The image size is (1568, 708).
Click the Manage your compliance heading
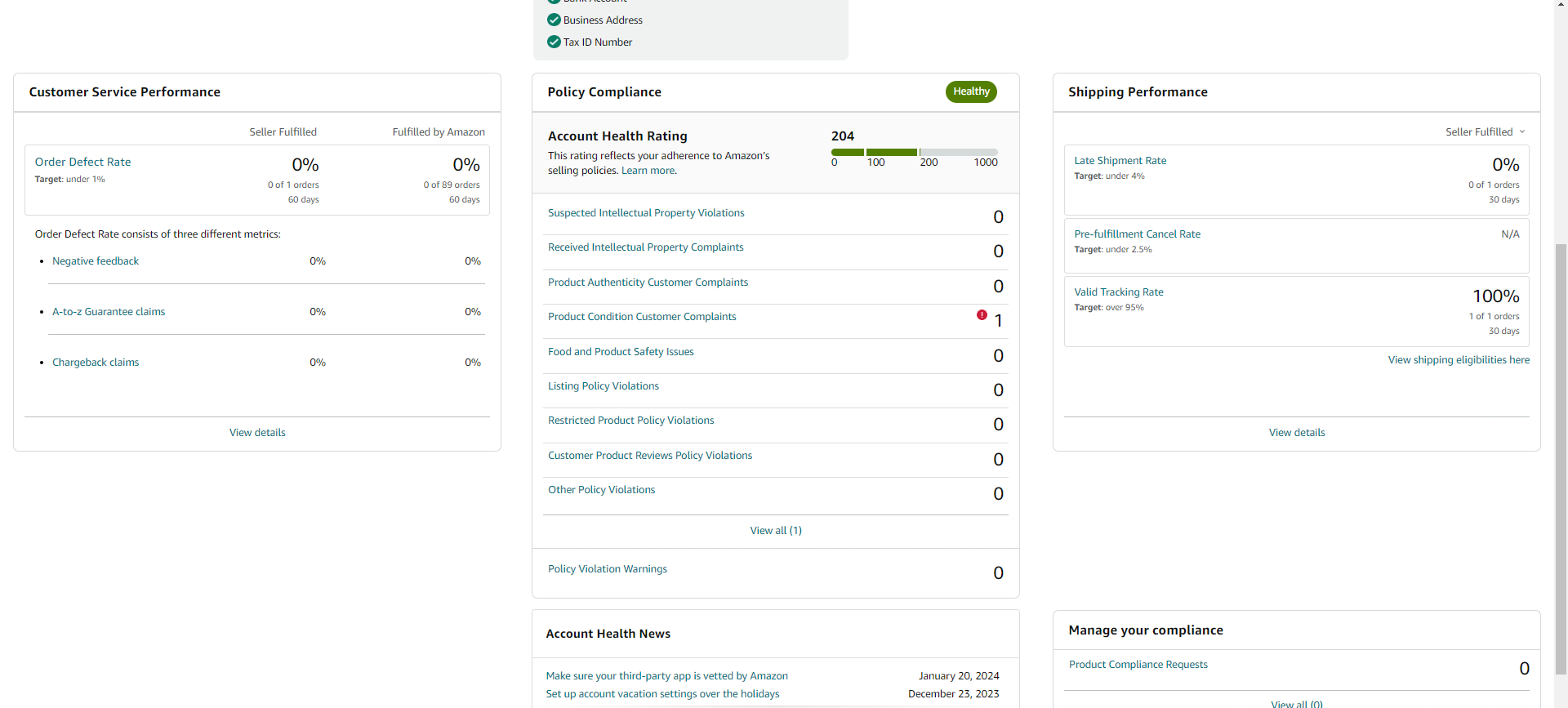point(1145,630)
